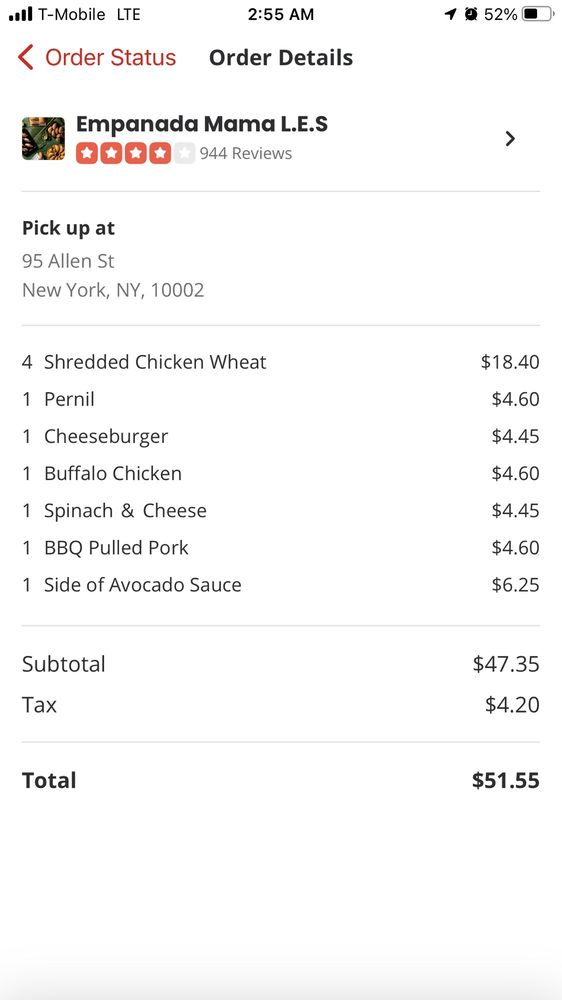Tap the cellular signal bars icon
Viewport: 562px width, 1000px height.
(x=20, y=14)
